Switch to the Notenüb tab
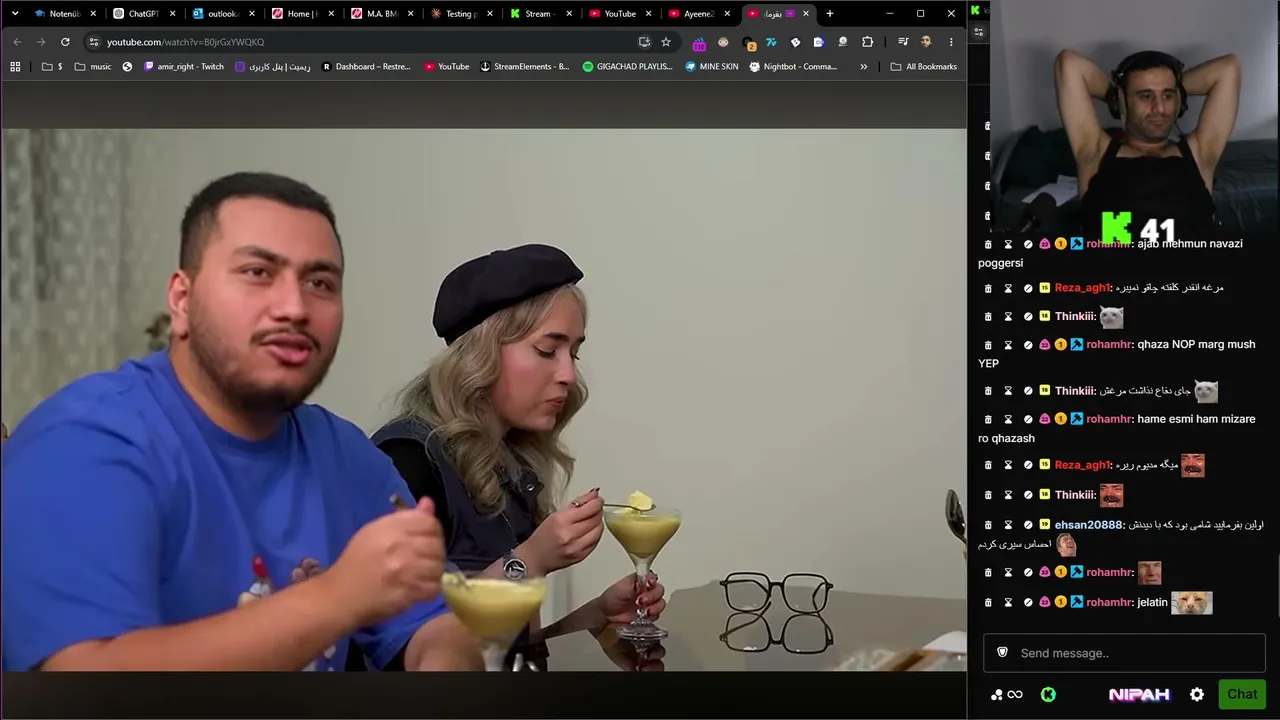Viewport: 1280px width, 720px height. pyautogui.click(x=63, y=14)
